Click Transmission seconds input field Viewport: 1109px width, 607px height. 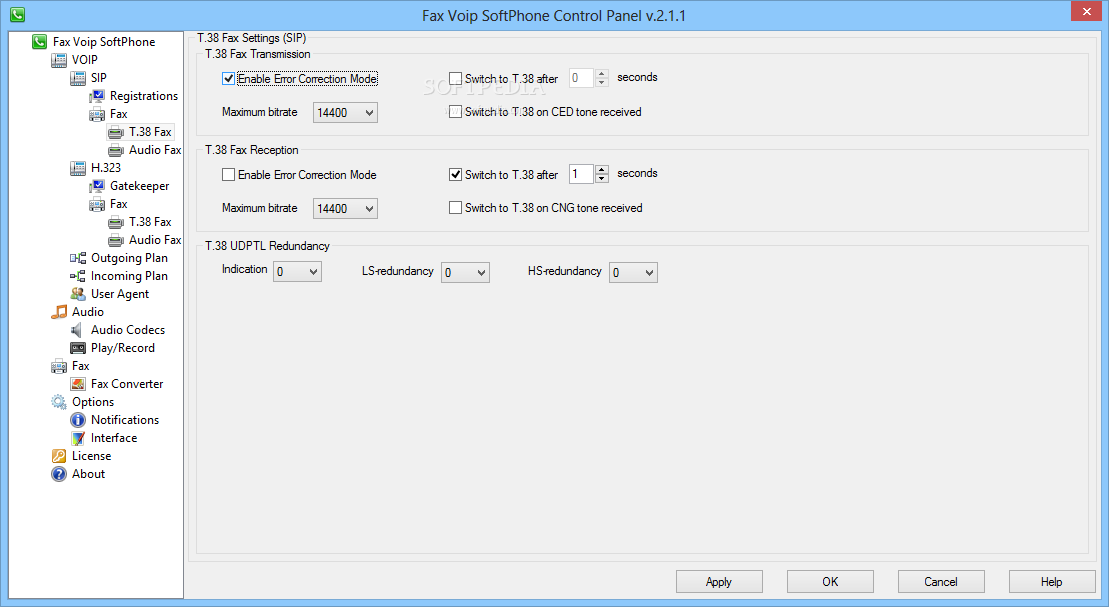tap(582, 78)
